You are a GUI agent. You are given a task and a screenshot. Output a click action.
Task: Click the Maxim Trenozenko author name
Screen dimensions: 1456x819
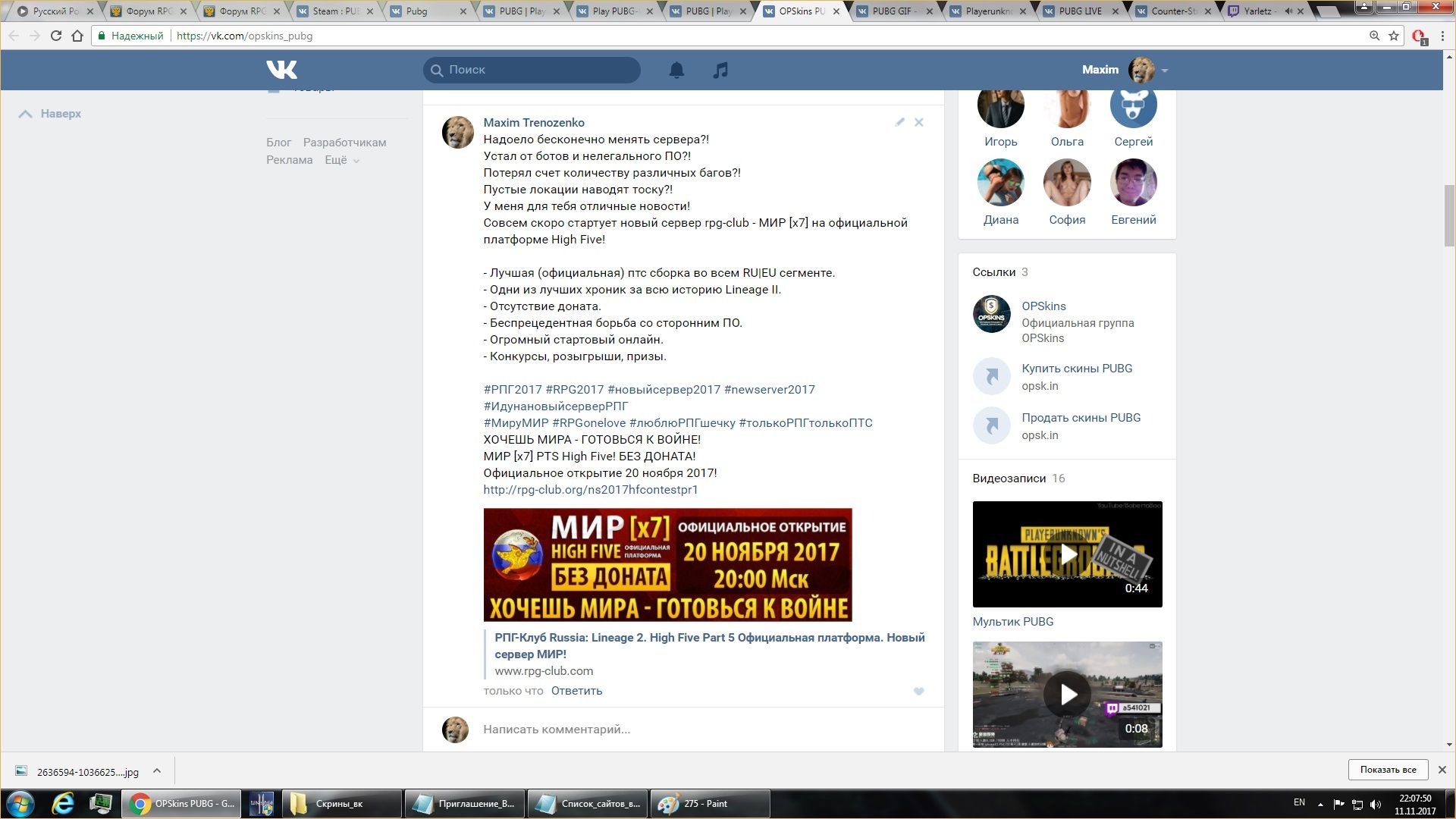(534, 123)
